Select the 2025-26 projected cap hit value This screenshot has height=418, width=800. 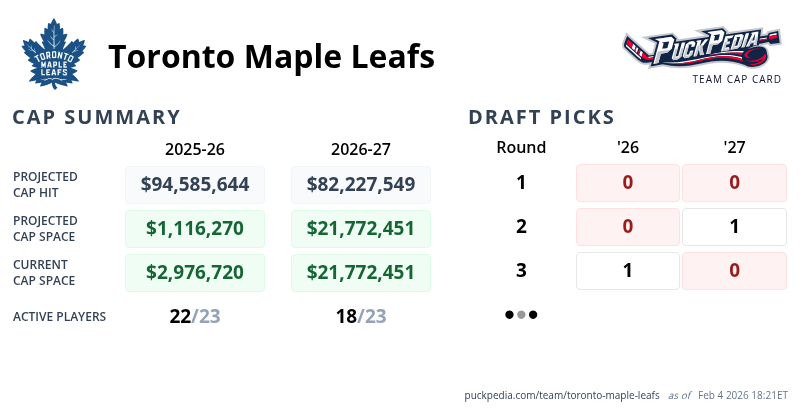pyautogui.click(x=195, y=184)
